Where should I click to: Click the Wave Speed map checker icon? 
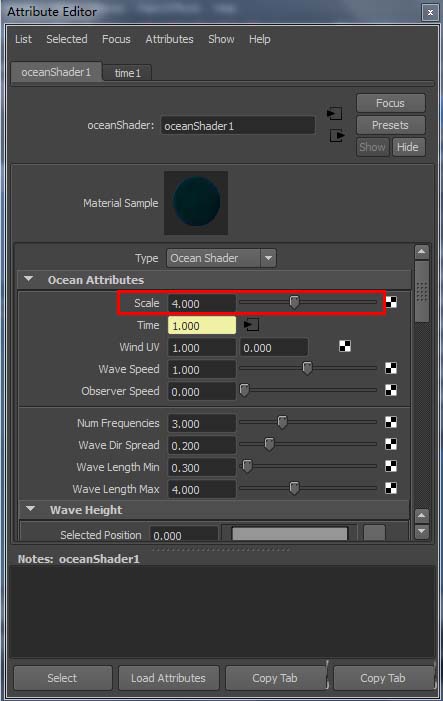391,368
